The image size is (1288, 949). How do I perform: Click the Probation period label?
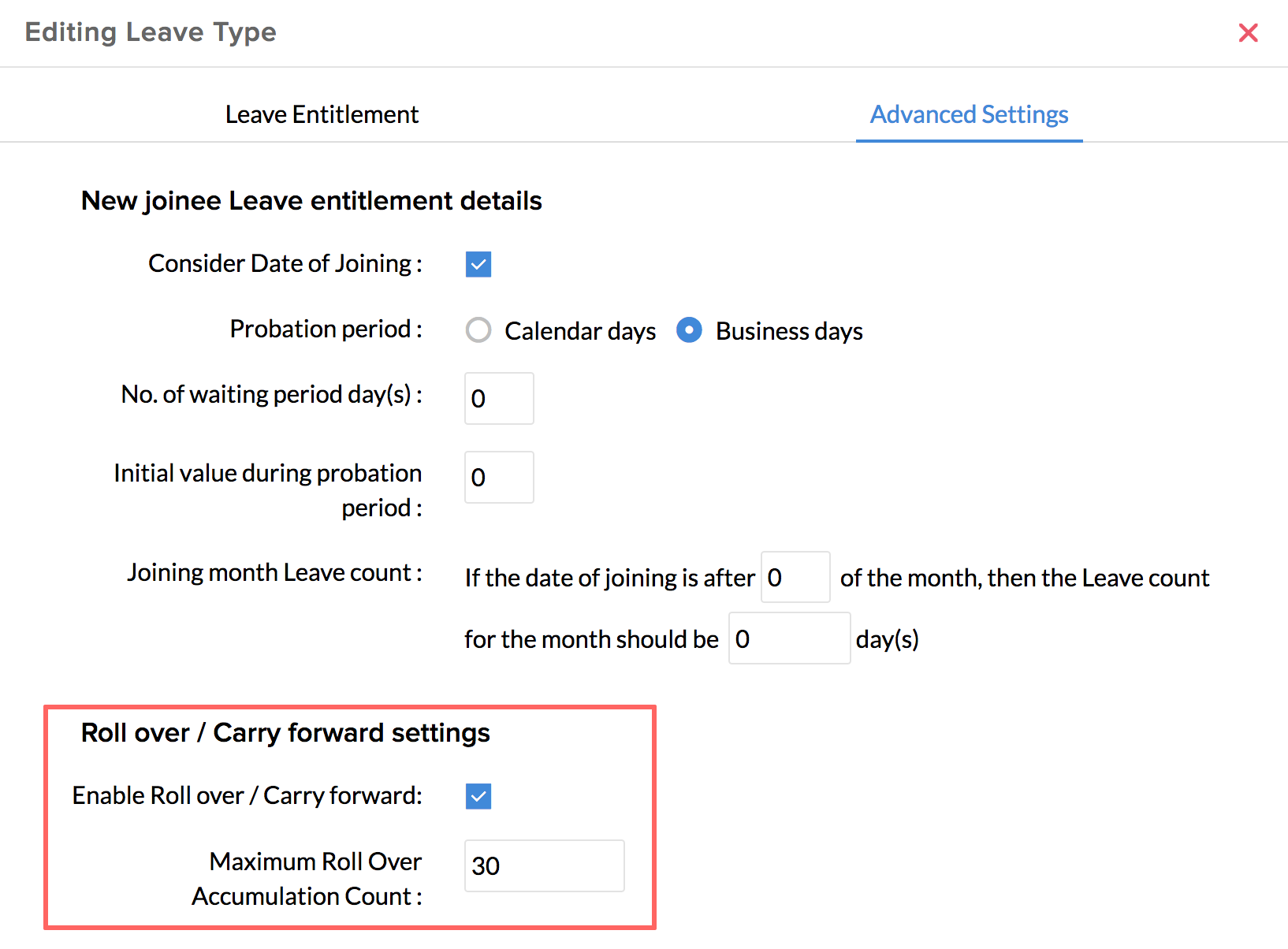point(326,329)
